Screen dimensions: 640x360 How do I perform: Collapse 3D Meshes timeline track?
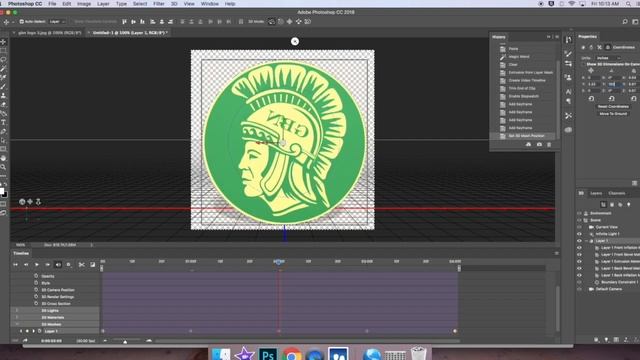coord(17,324)
